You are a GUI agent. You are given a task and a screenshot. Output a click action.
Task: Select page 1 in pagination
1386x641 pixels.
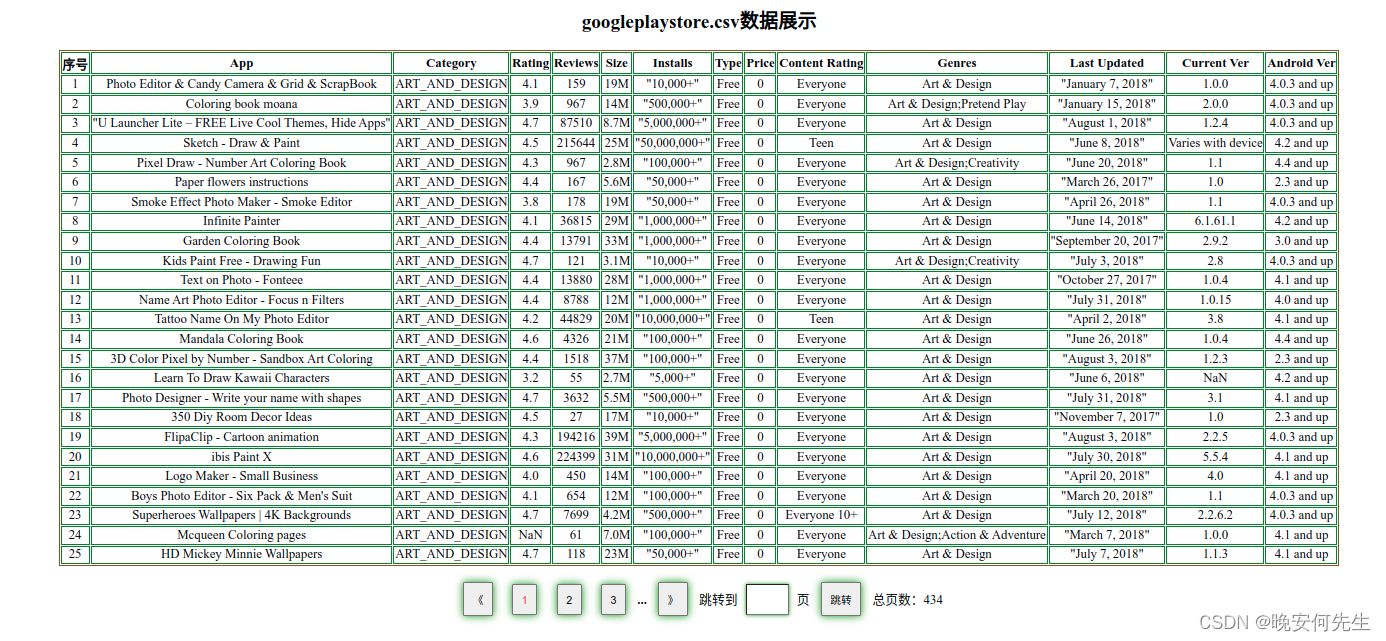coord(524,600)
